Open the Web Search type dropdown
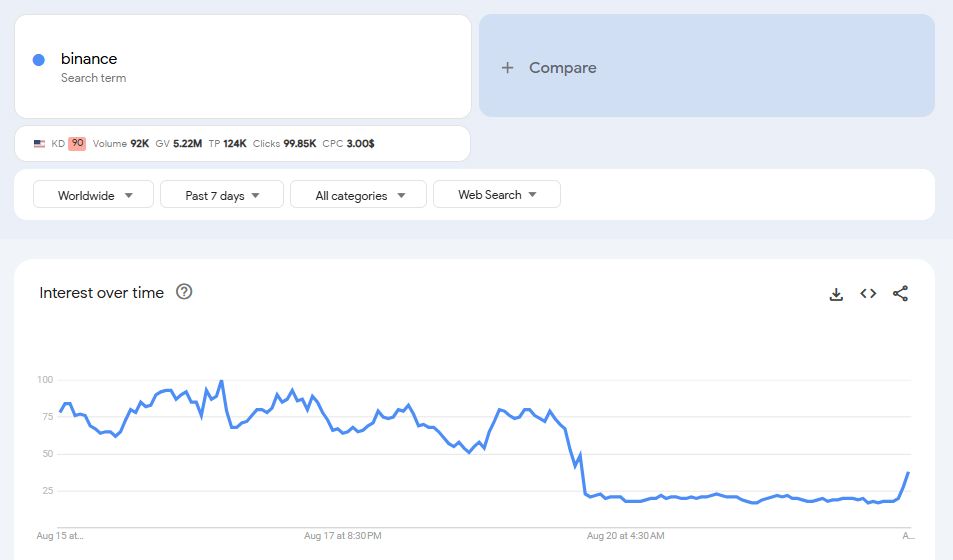 click(x=497, y=195)
